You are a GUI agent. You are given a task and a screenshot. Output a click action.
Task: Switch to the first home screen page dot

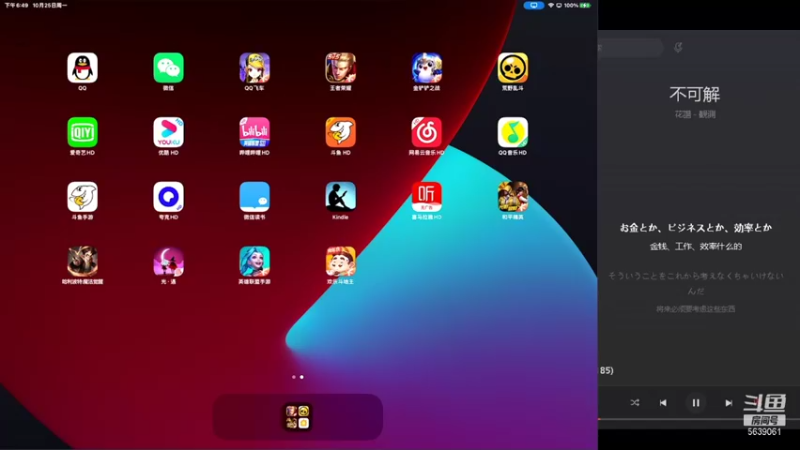[293, 377]
